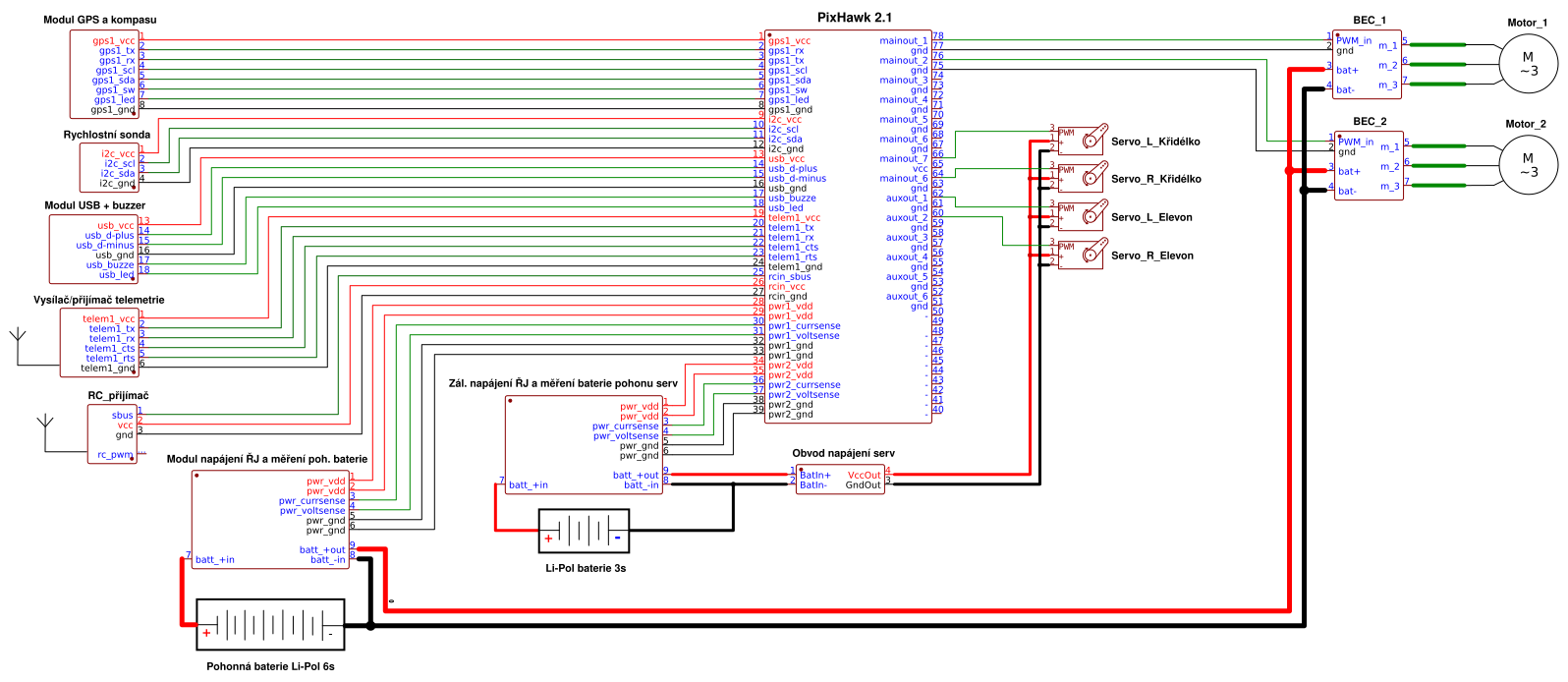The height and width of the screenshot is (682, 1568).
Task: Click the Obvod napájení serv label
Action: click(844, 453)
